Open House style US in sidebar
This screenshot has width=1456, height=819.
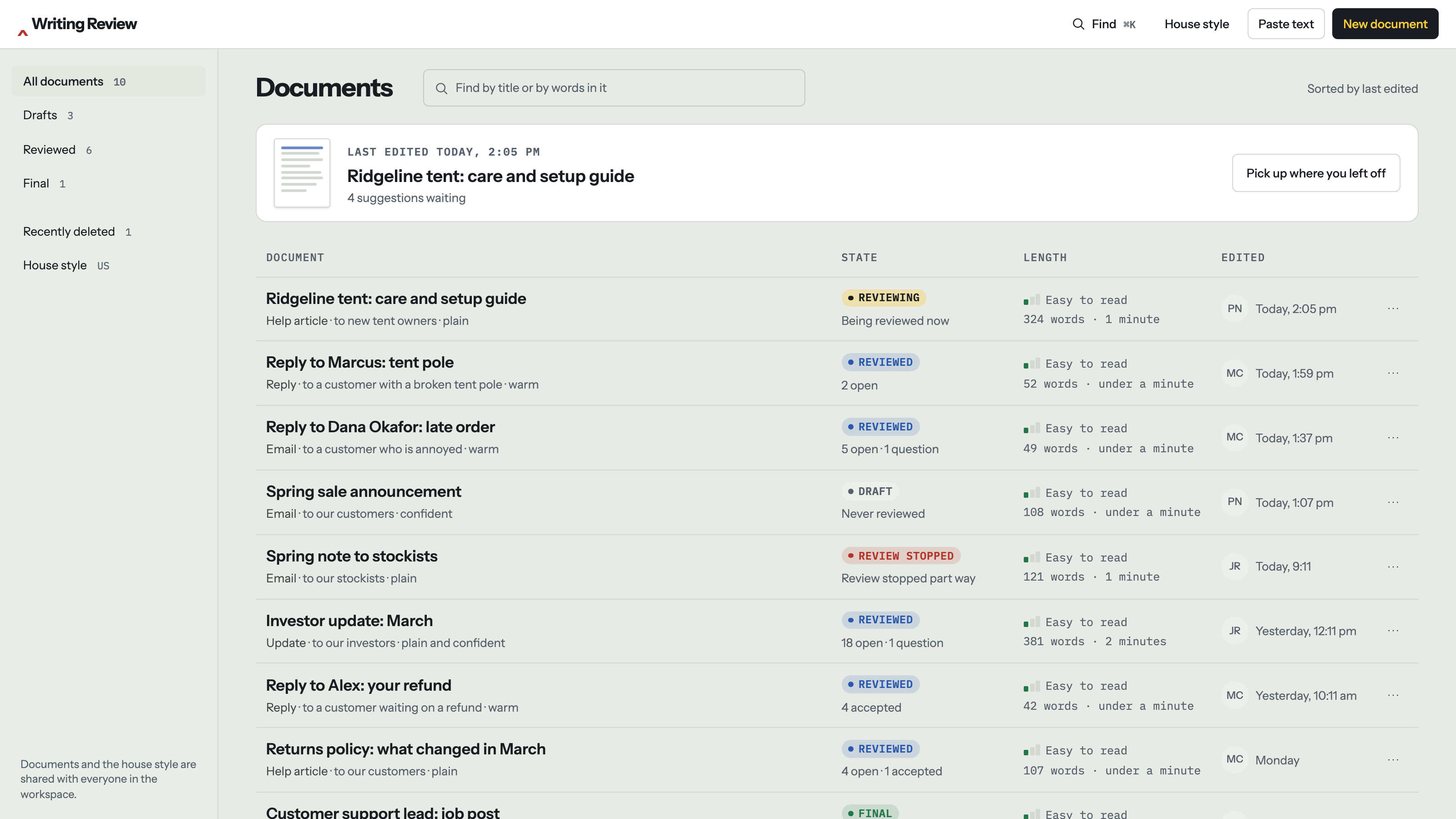coord(109,266)
